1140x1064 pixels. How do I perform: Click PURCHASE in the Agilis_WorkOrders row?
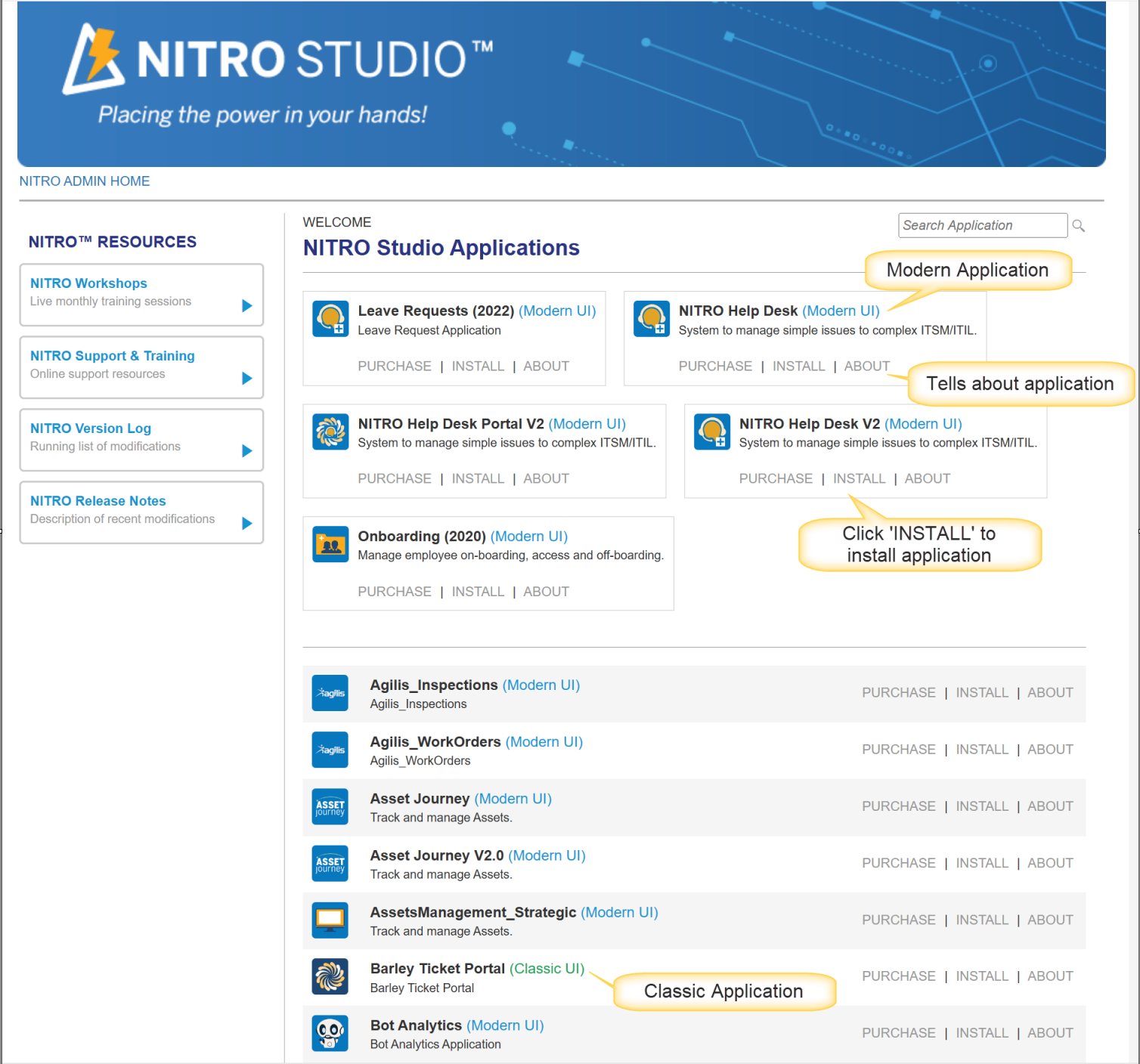point(899,750)
